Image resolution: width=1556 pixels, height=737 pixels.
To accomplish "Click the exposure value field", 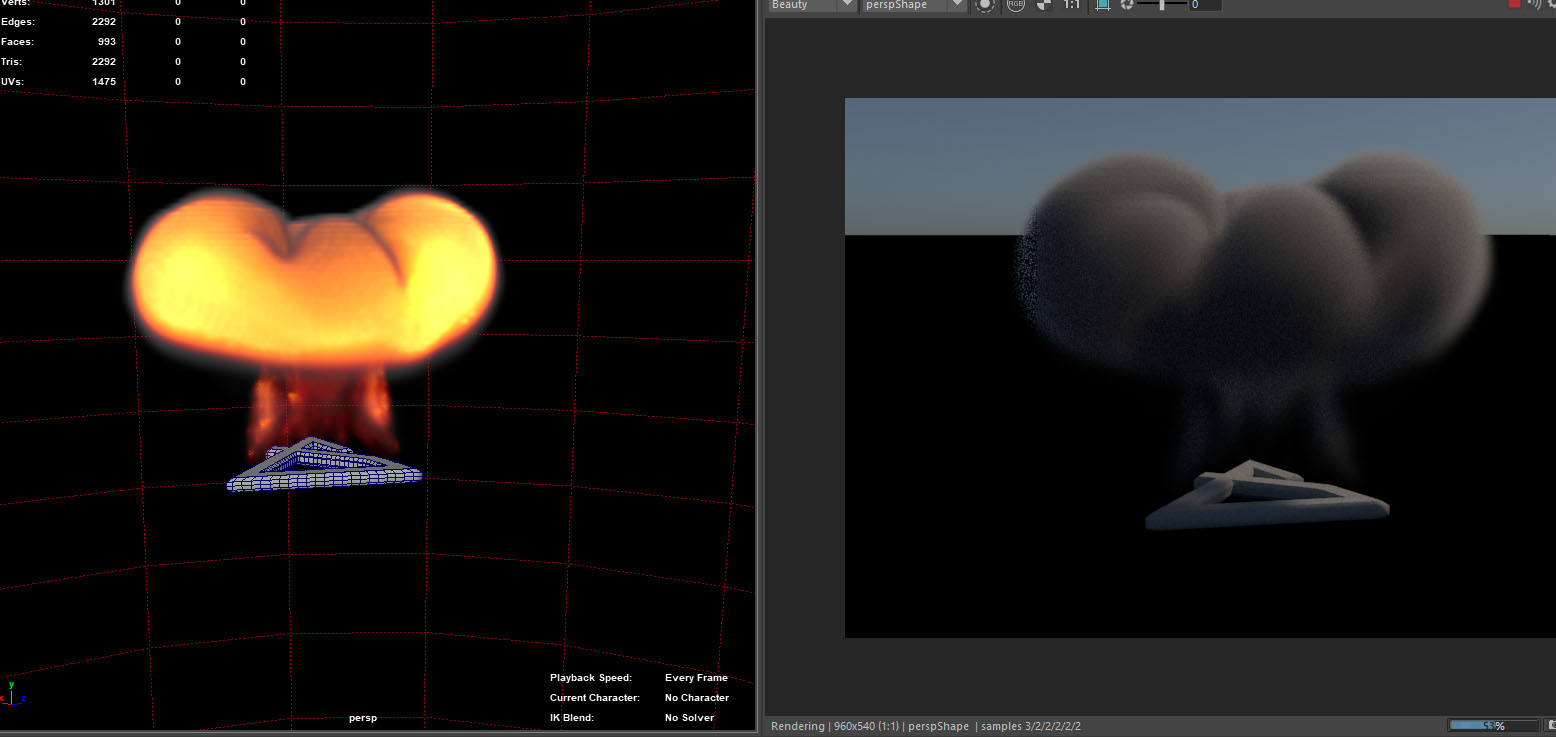I will [1204, 5].
